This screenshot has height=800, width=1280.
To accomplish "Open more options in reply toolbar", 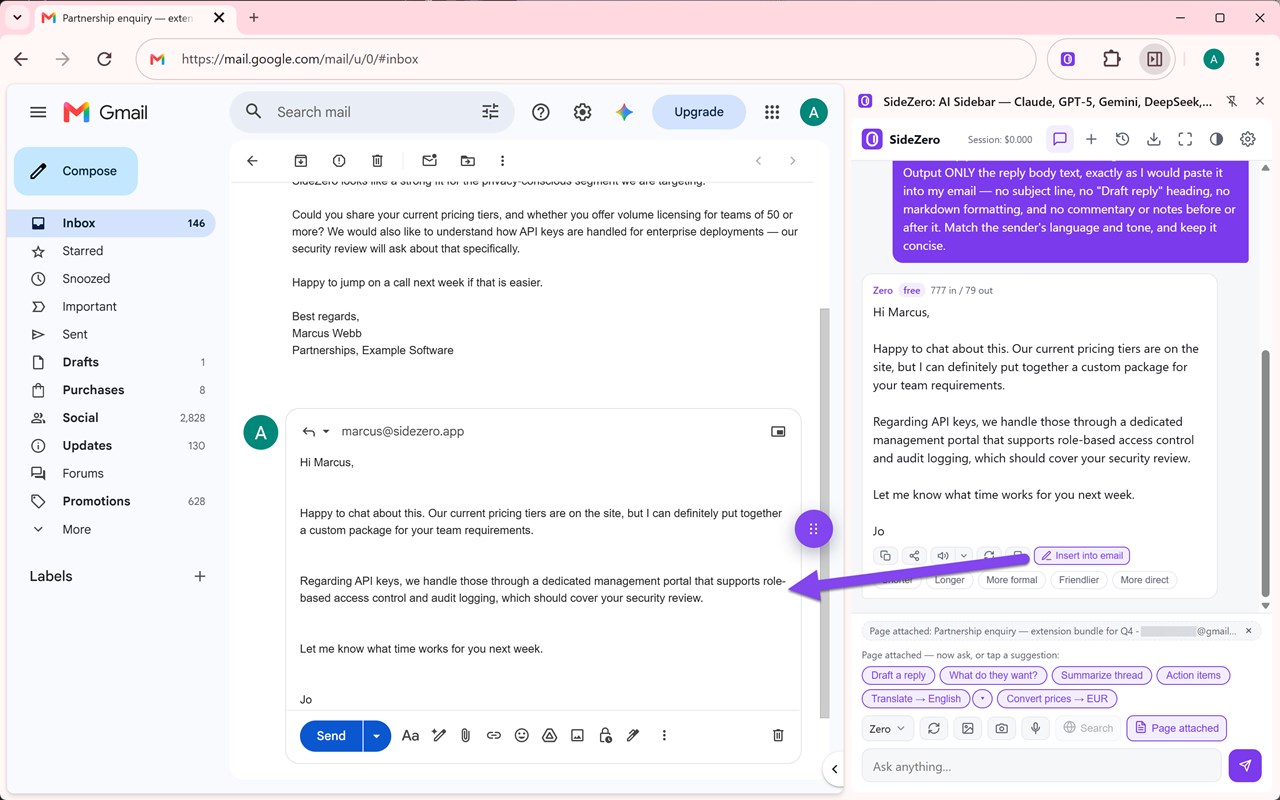I will coord(664,735).
